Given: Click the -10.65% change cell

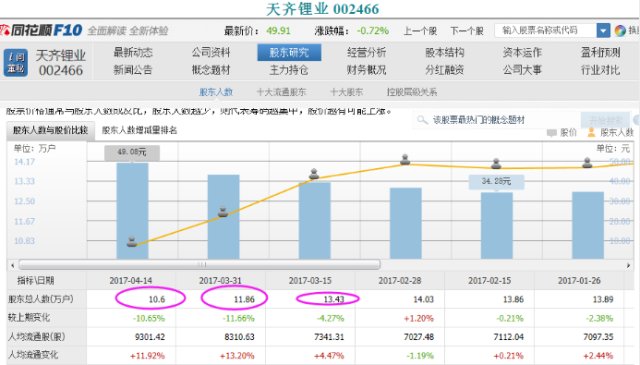Looking at the screenshot, I should tap(149, 318).
